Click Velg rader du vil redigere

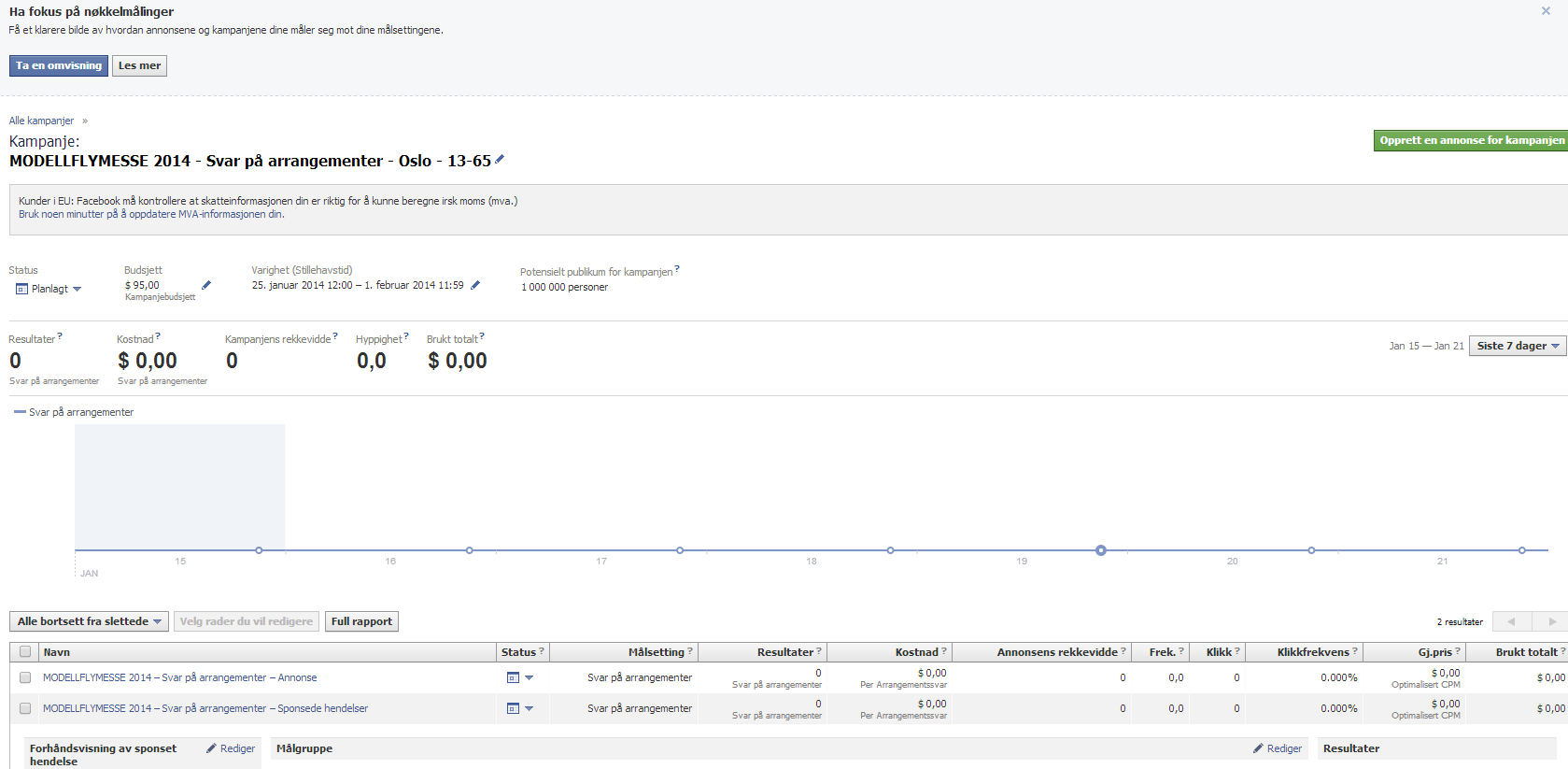point(247,621)
